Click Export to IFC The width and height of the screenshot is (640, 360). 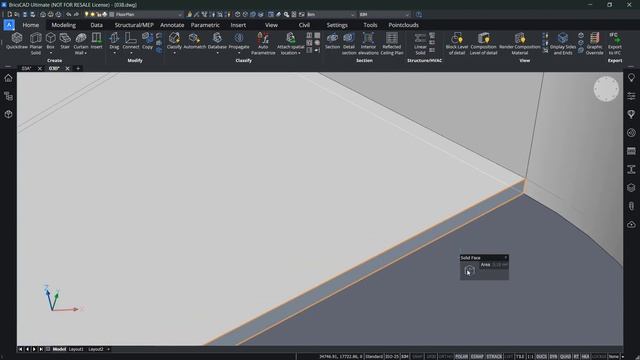pos(615,43)
